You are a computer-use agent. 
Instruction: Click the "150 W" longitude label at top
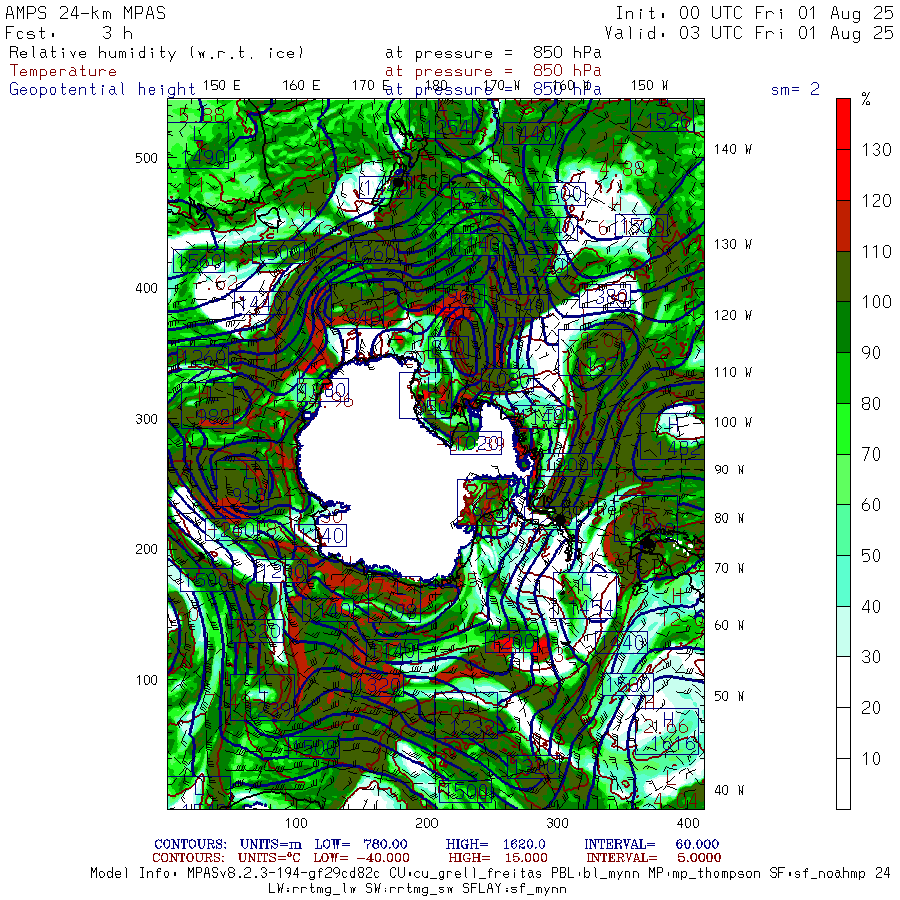tap(649, 85)
